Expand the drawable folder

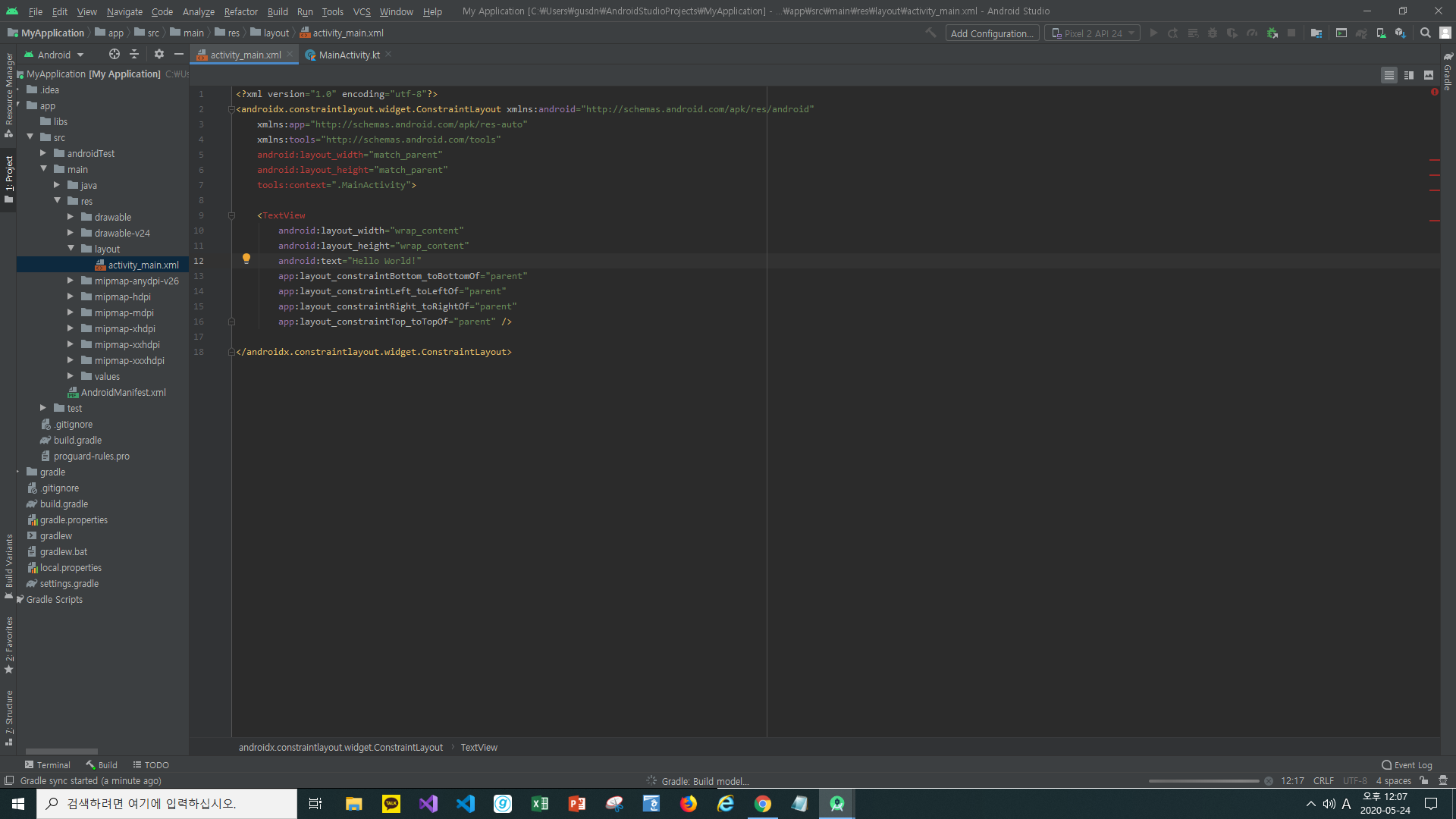pos(71,217)
